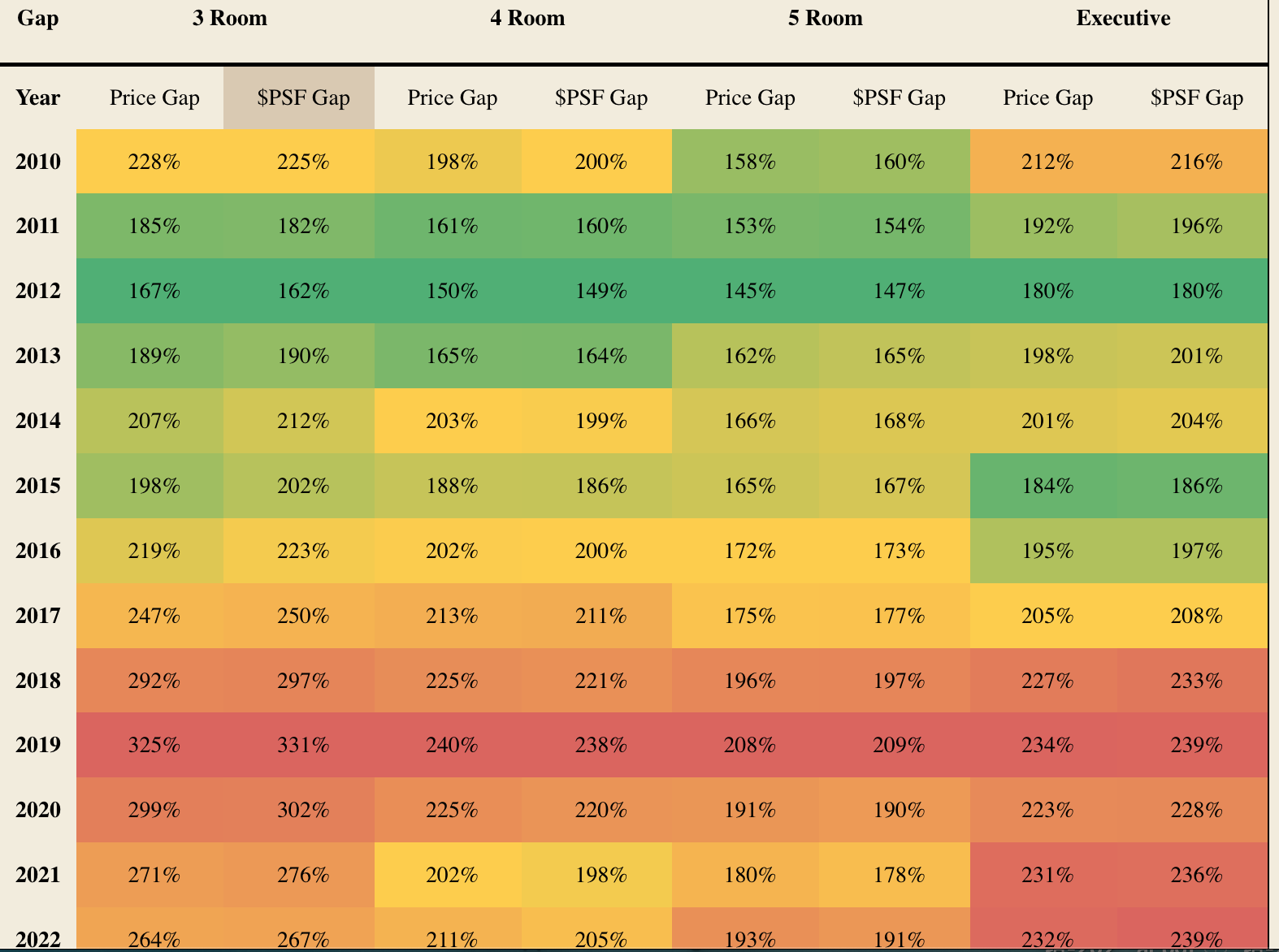Screen dimensions: 1279x952
Task: Select the 3 Room column group header
Action: pos(229,18)
